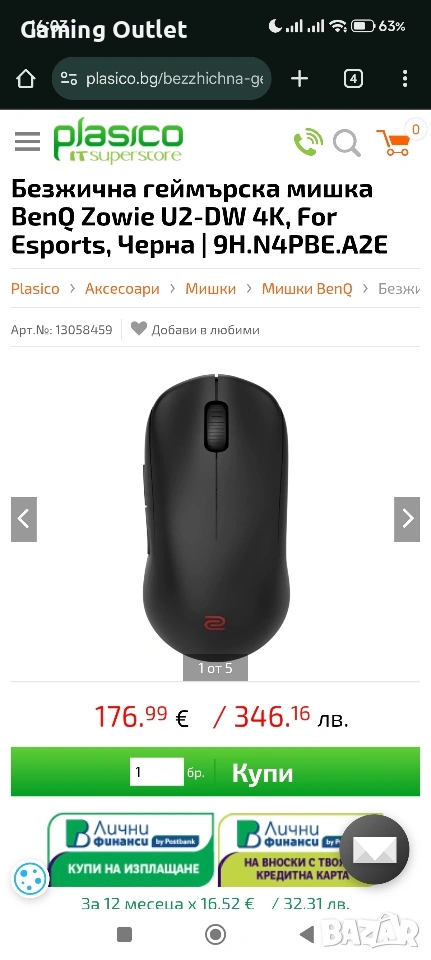Open the Plasico hamburger menu
This screenshot has width=431, height=960.
28,141
